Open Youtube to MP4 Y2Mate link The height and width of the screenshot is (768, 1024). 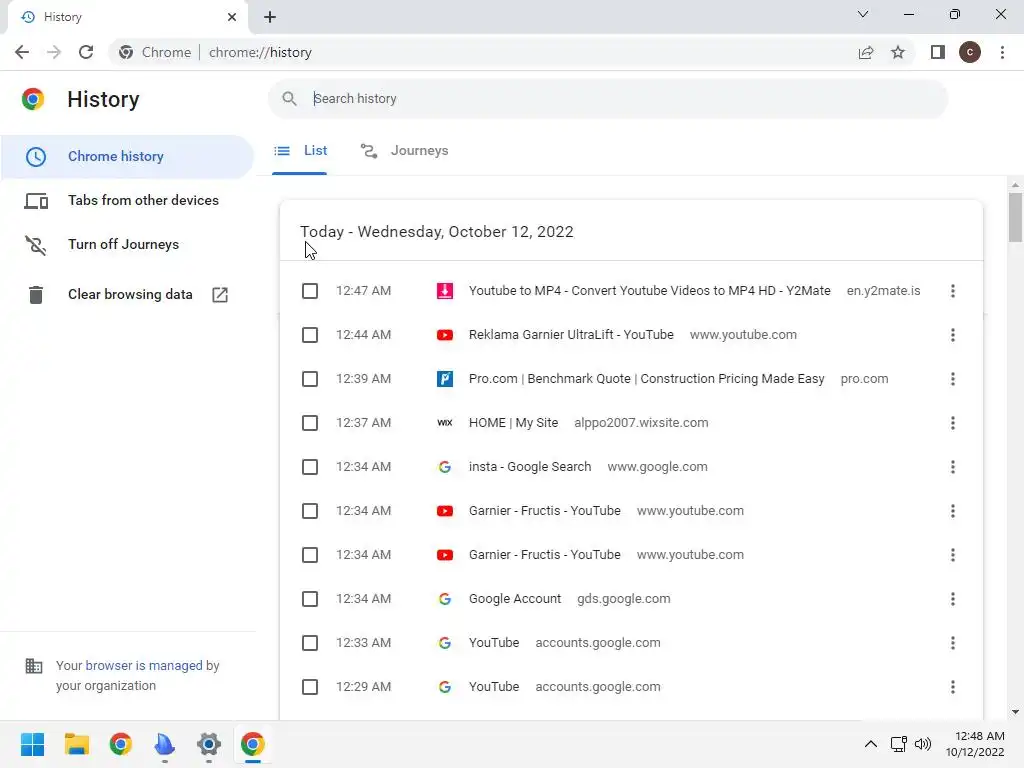pos(650,291)
